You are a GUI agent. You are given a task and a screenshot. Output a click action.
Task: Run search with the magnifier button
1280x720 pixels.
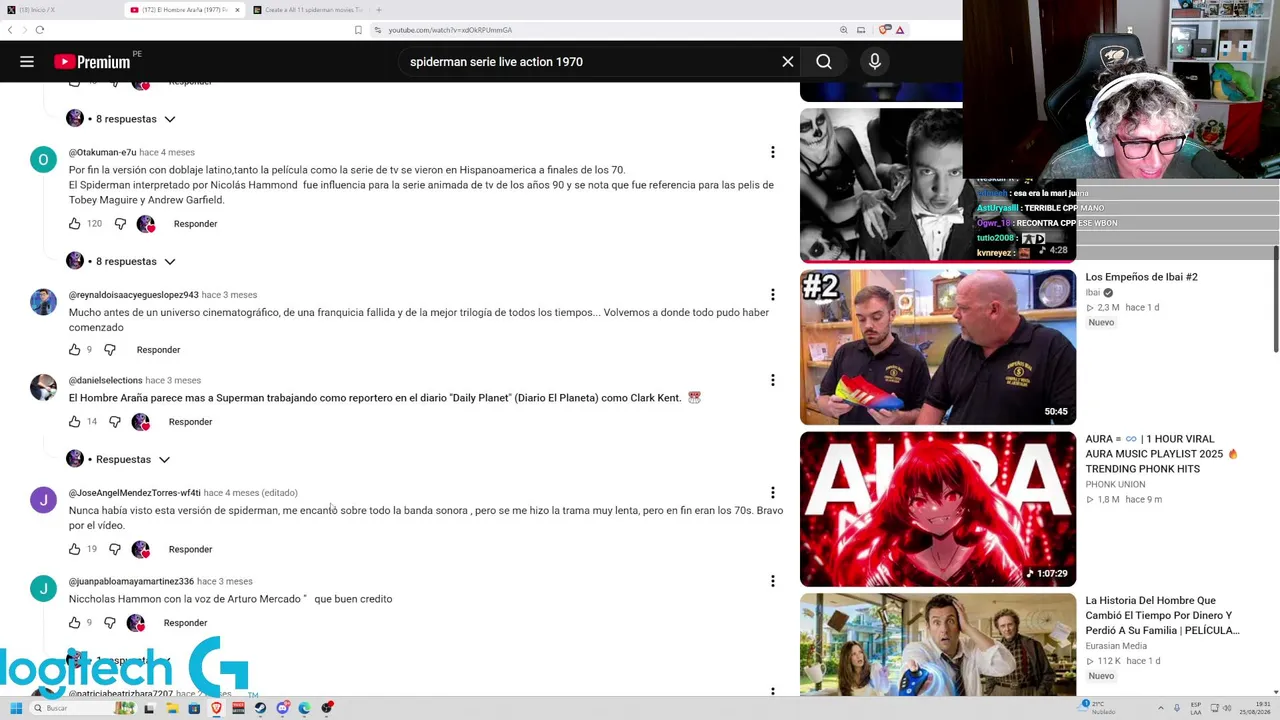(824, 62)
